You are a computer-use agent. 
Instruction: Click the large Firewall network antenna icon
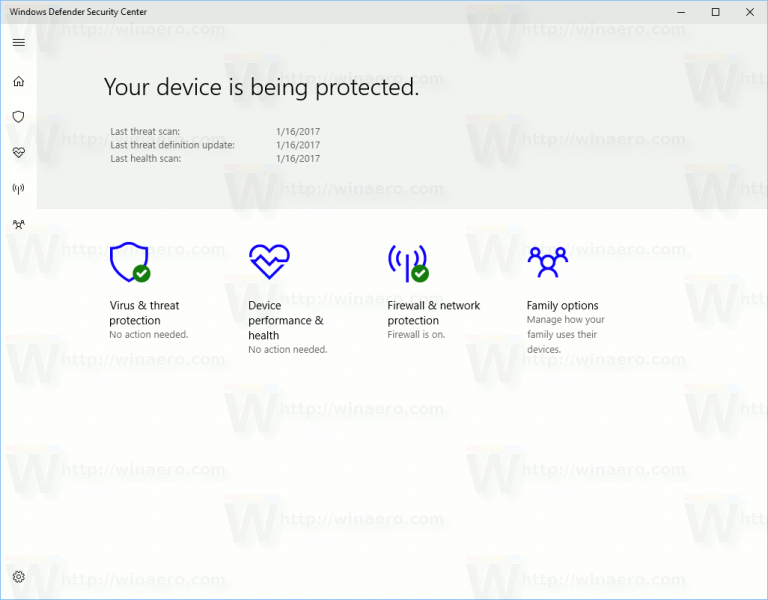(408, 263)
